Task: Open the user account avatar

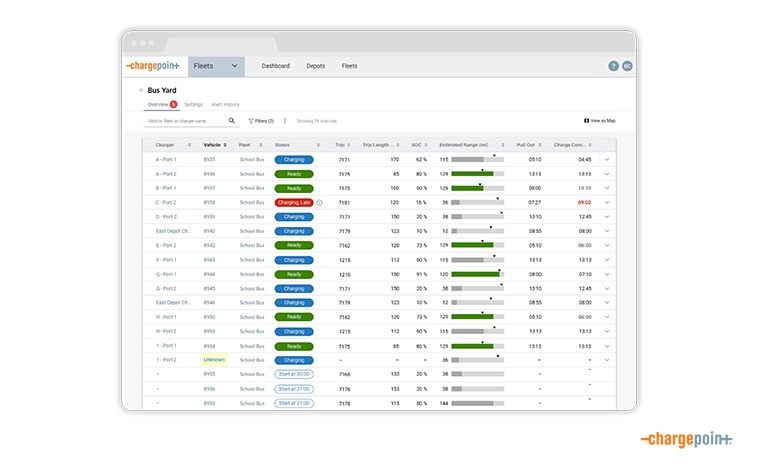Action: click(627, 66)
